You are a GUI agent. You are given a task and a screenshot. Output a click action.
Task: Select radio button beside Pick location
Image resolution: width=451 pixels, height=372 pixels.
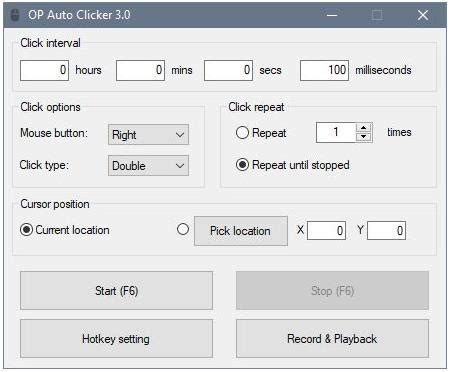[x=183, y=229]
